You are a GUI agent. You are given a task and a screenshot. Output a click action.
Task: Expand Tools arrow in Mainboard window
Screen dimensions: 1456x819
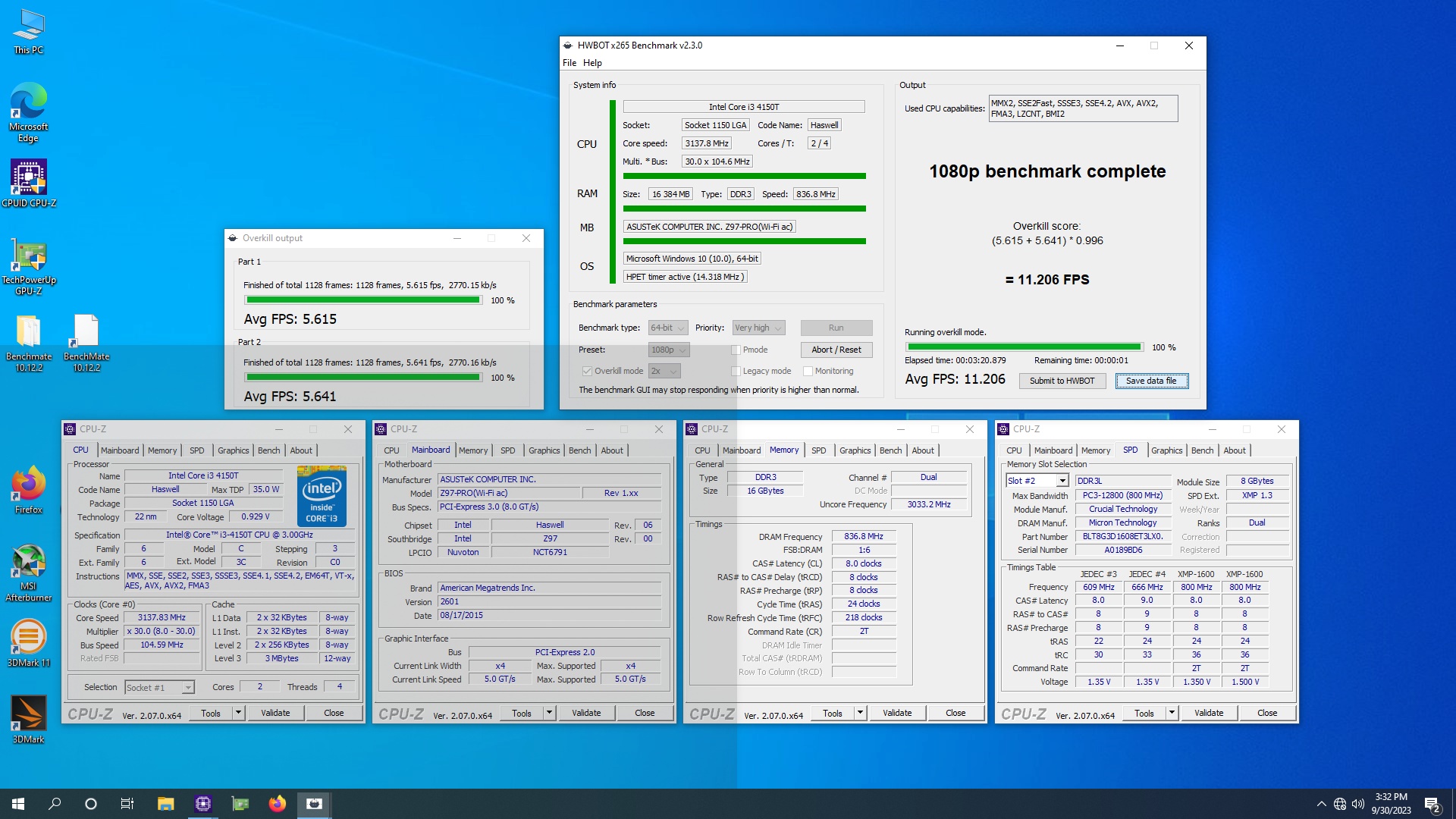(549, 713)
